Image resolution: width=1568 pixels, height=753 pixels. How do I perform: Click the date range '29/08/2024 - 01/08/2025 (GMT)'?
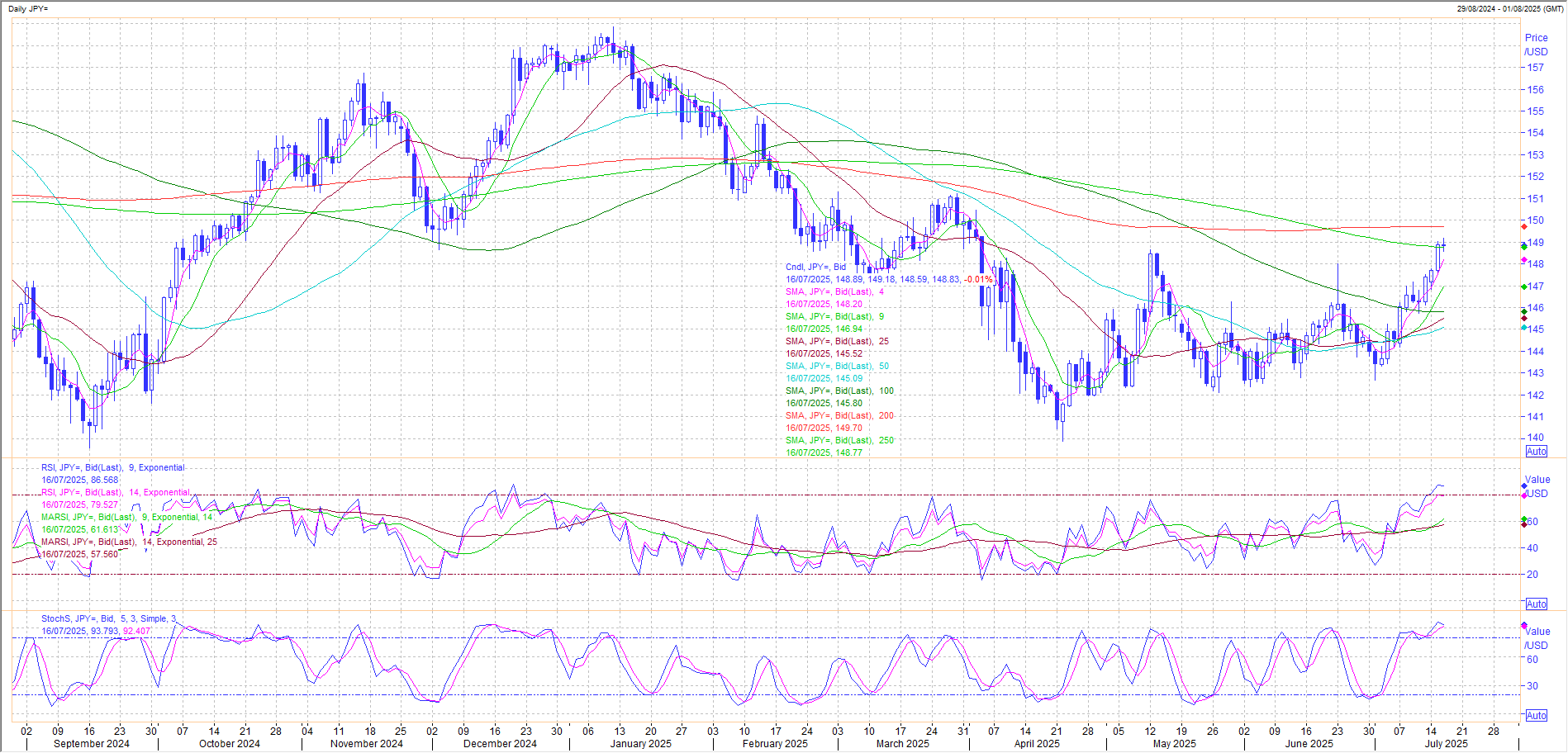click(x=1509, y=9)
